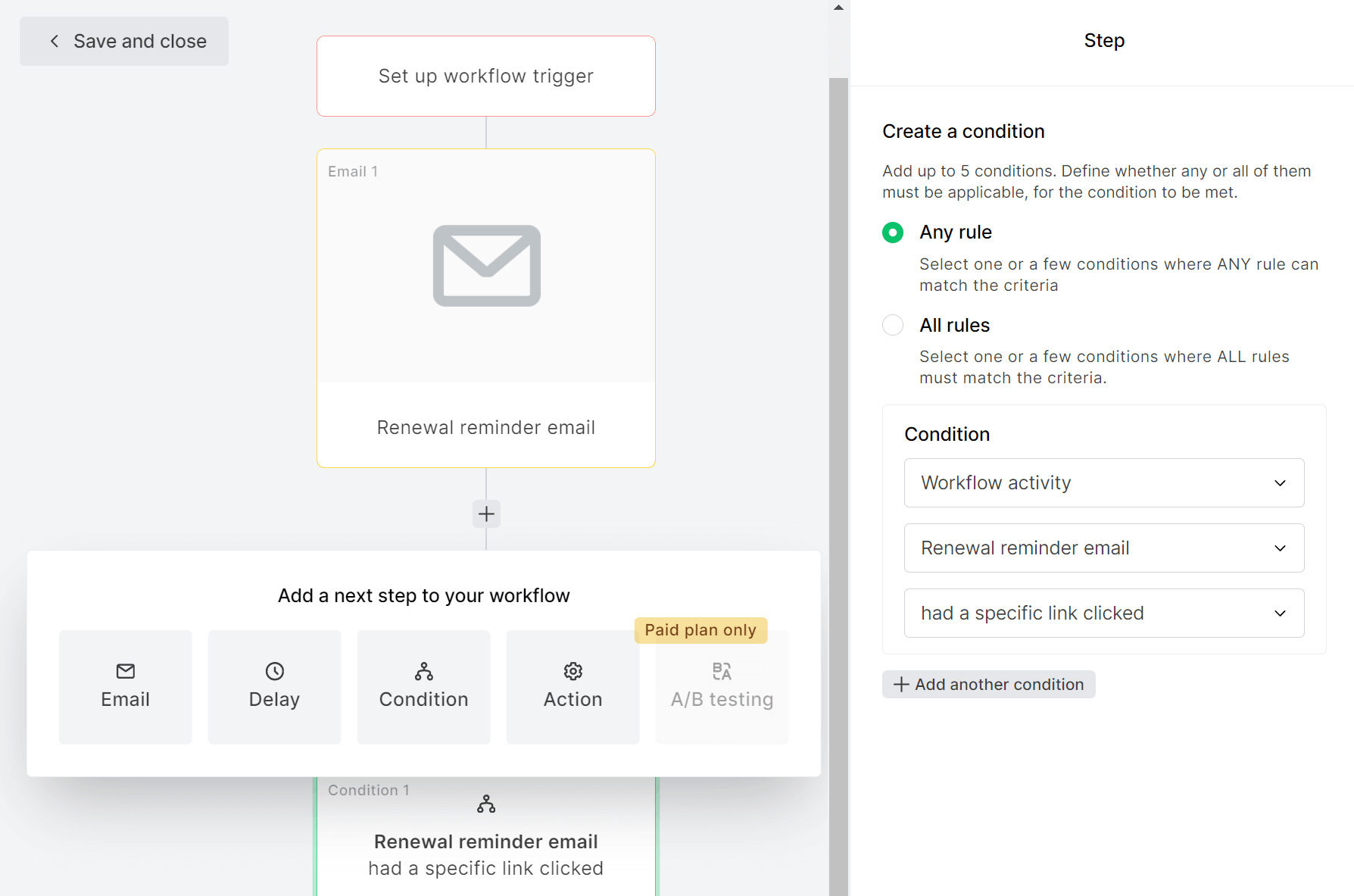The image size is (1354, 896).
Task: Click the Save and close button
Action: 124,41
